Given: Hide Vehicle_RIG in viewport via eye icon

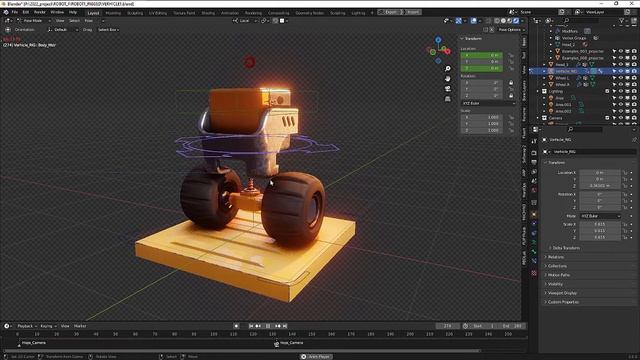Looking at the screenshot, I should click(x=621, y=71).
